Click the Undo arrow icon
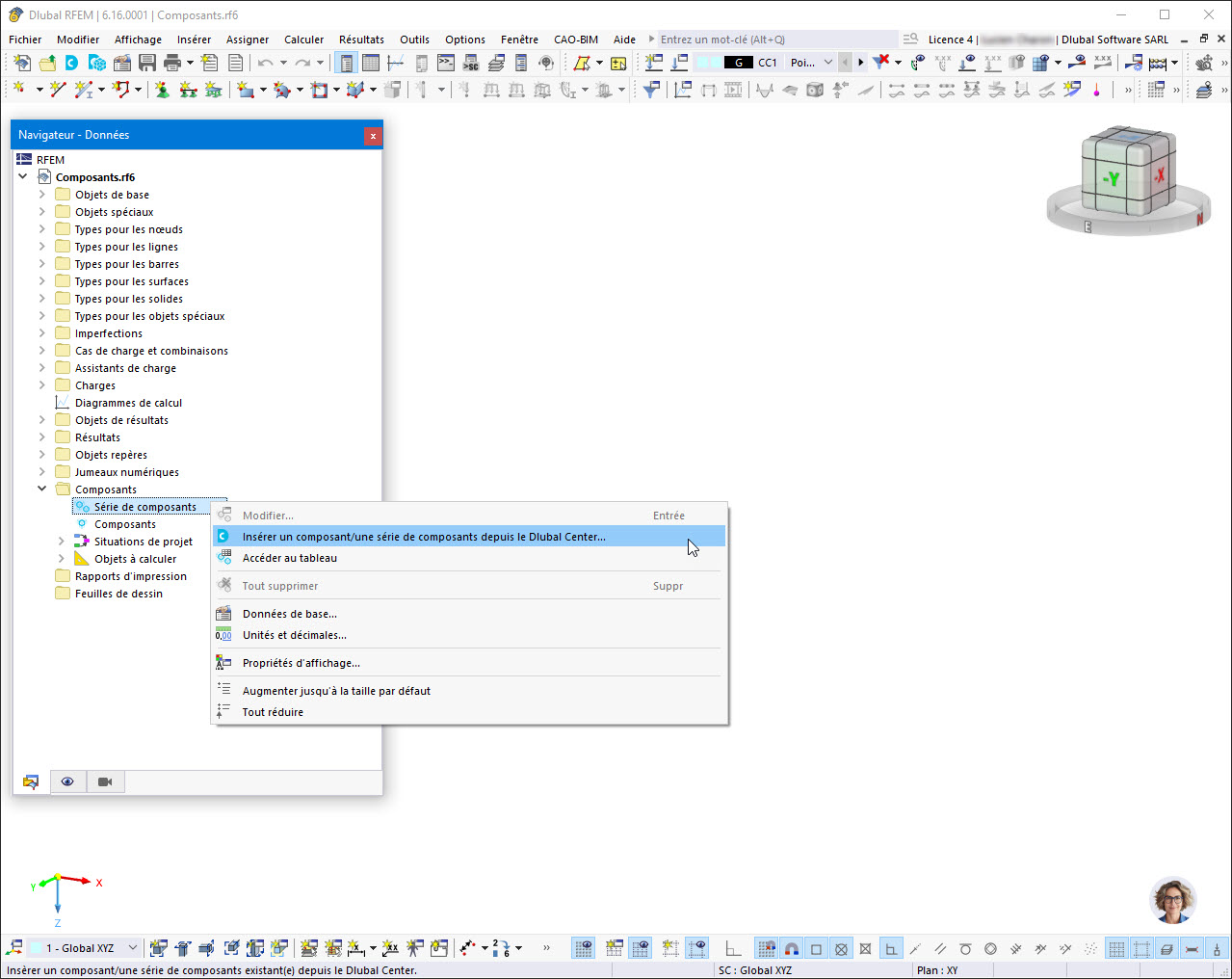This screenshot has height=979, width=1232. (265, 63)
